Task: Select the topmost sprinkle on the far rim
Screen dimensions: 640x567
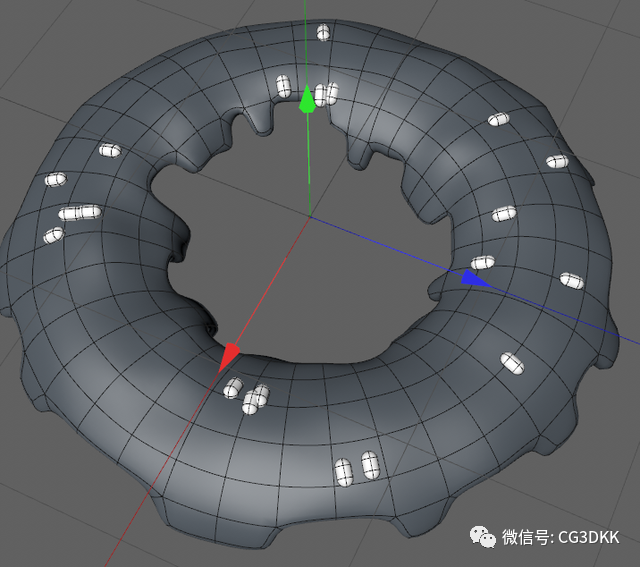Action: pyautogui.click(x=323, y=32)
